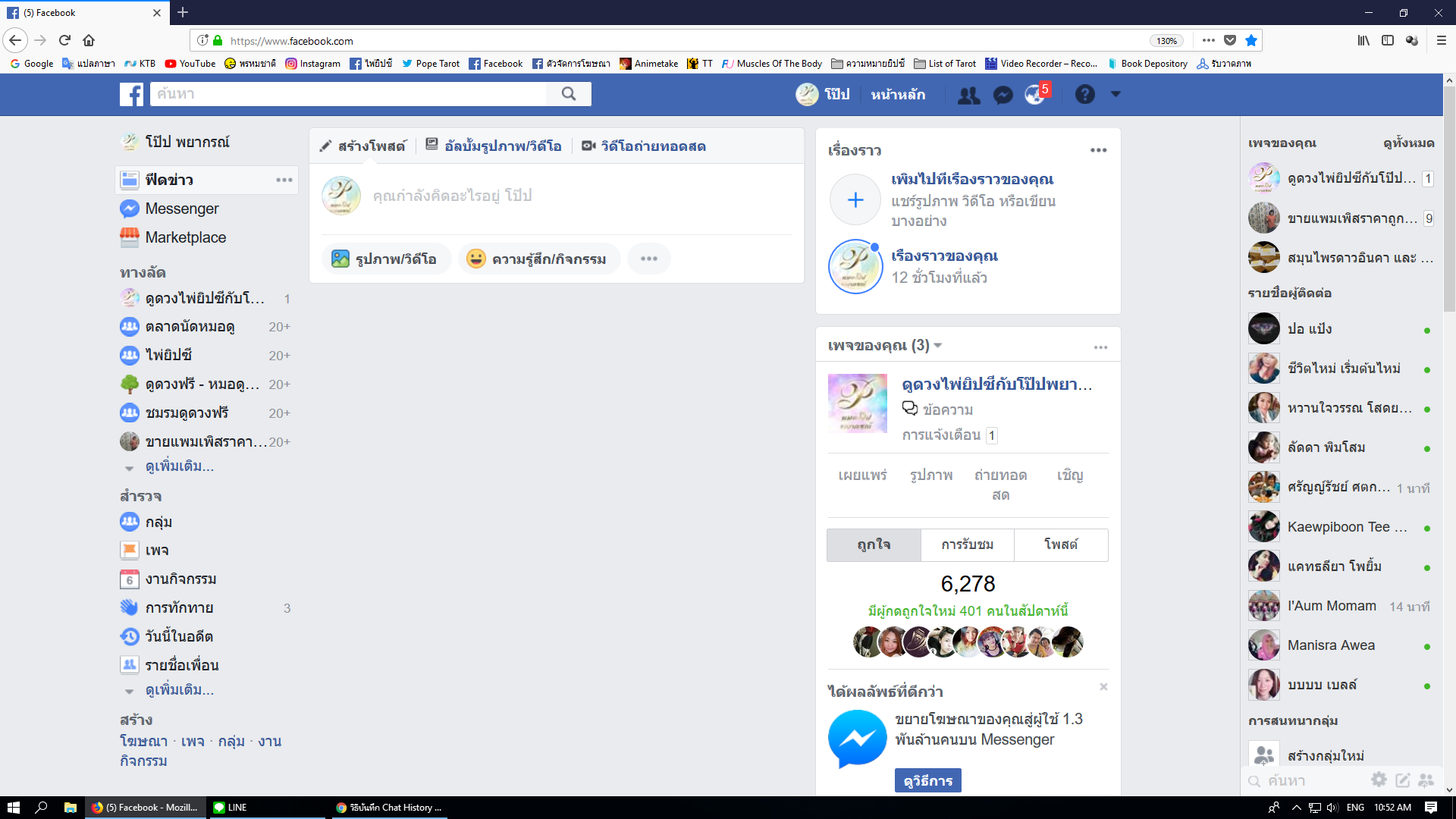
Task: Click the more options dots in post composer
Action: coord(649,259)
